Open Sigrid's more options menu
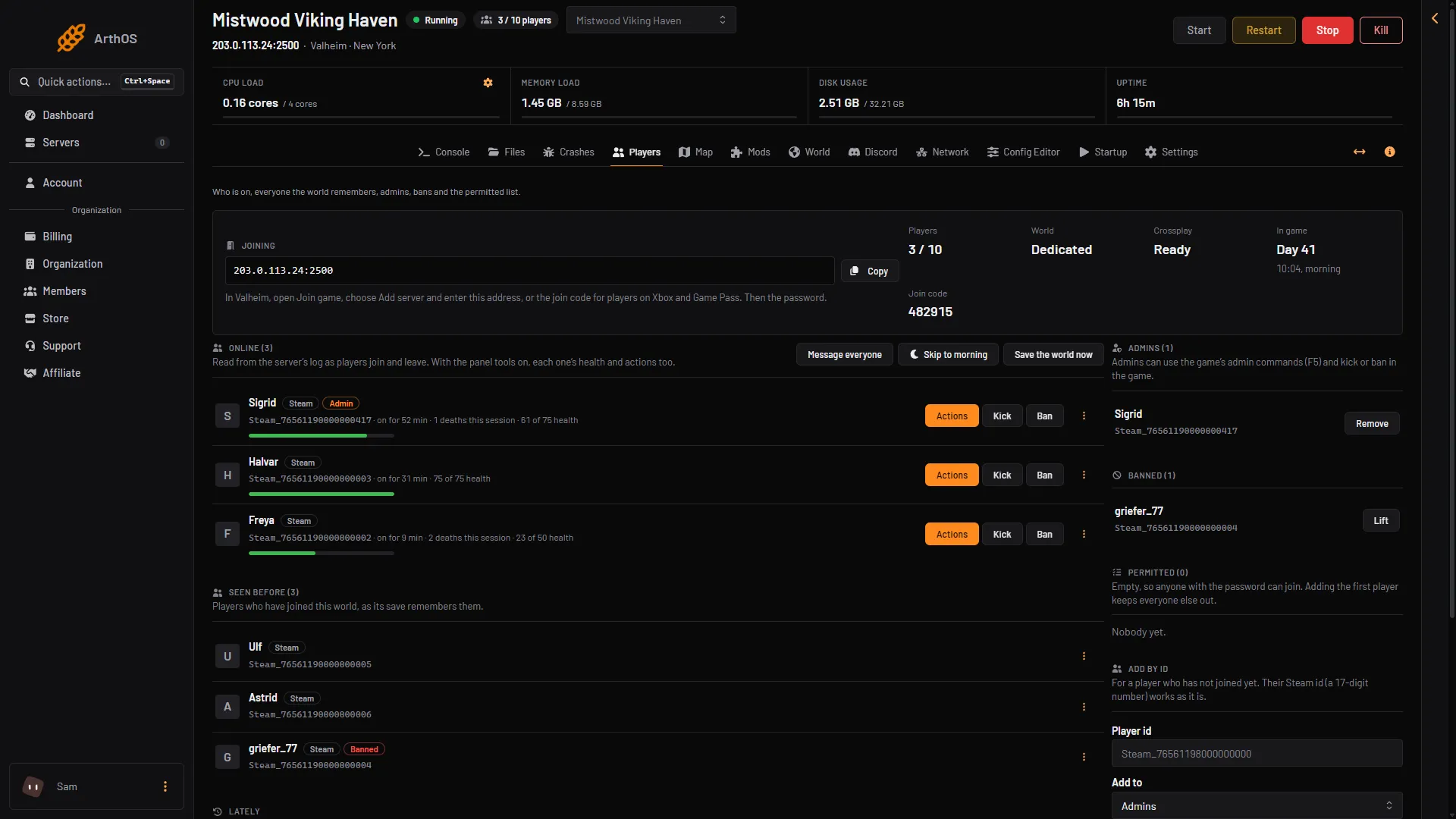Image resolution: width=1456 pixels, height=819 pixels. click(1084, 416)
